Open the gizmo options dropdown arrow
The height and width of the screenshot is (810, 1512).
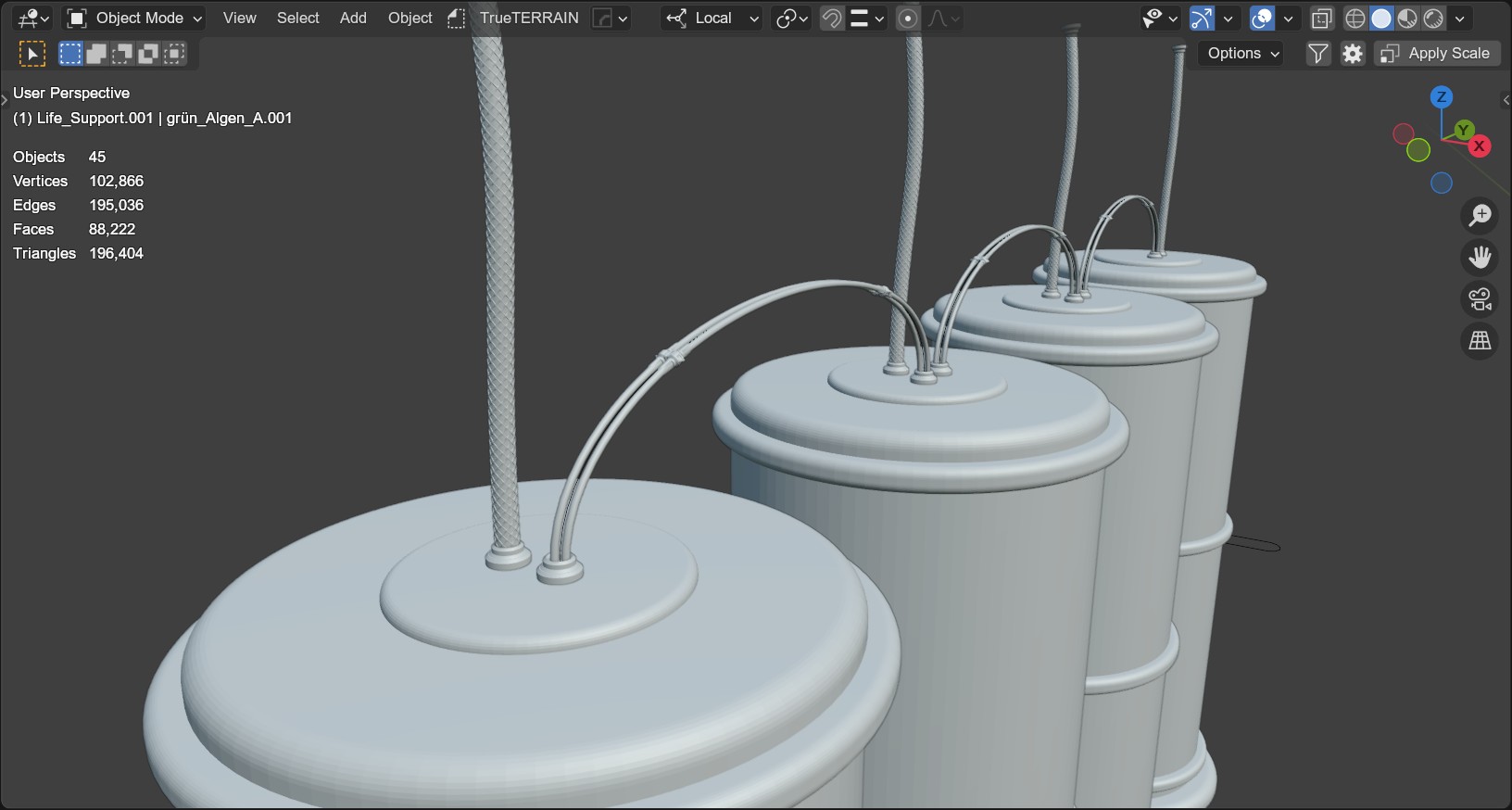1228,18
